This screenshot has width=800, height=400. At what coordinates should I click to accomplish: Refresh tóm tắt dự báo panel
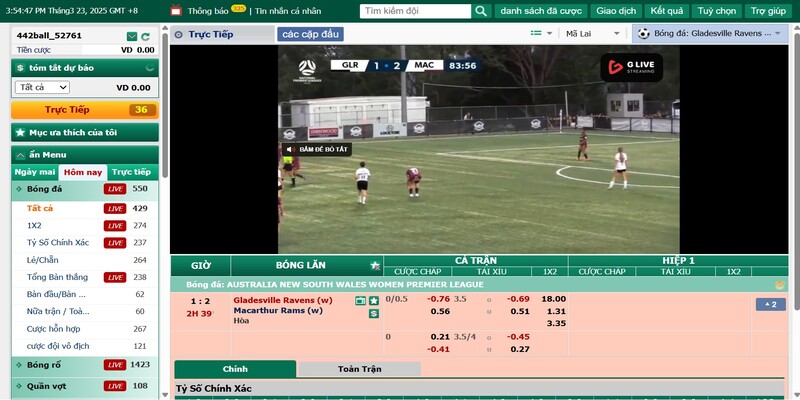[150, 67]
